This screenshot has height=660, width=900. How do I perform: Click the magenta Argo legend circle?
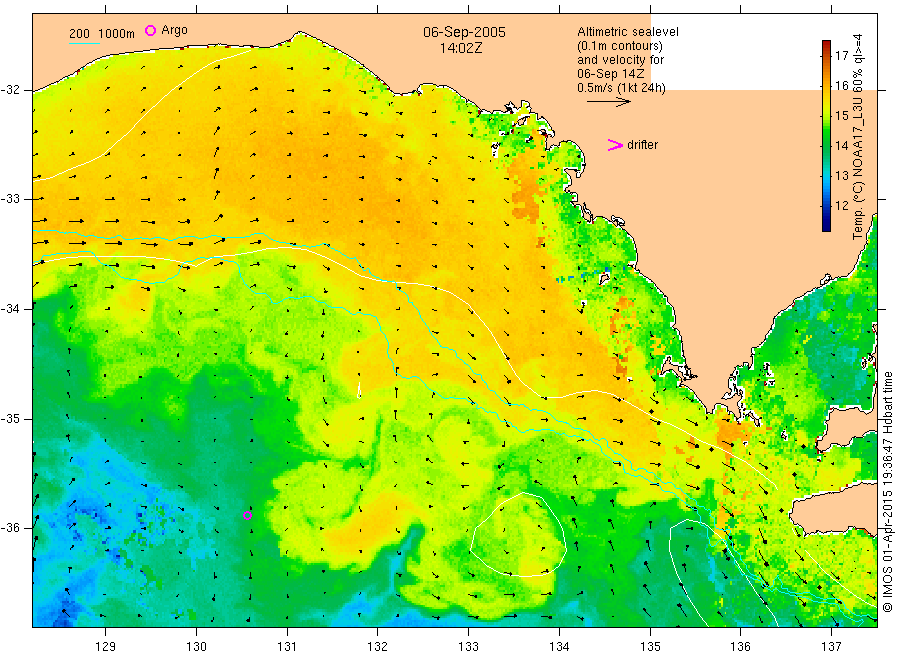150,30
